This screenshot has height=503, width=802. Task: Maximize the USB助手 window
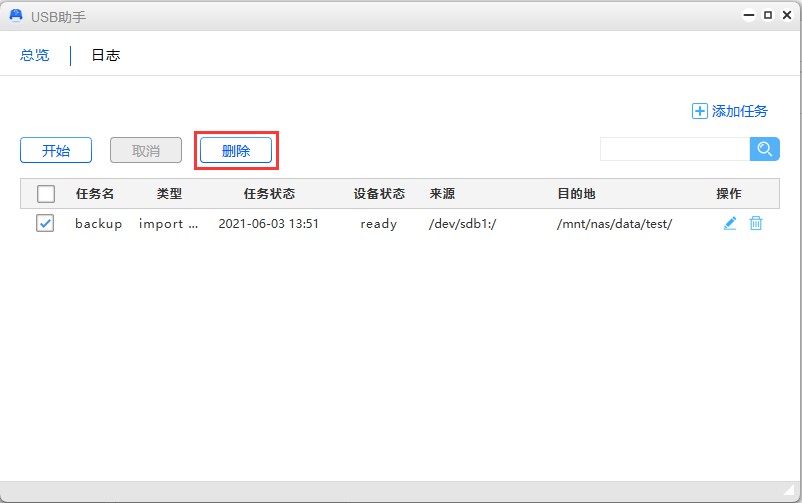coord(767,16)
